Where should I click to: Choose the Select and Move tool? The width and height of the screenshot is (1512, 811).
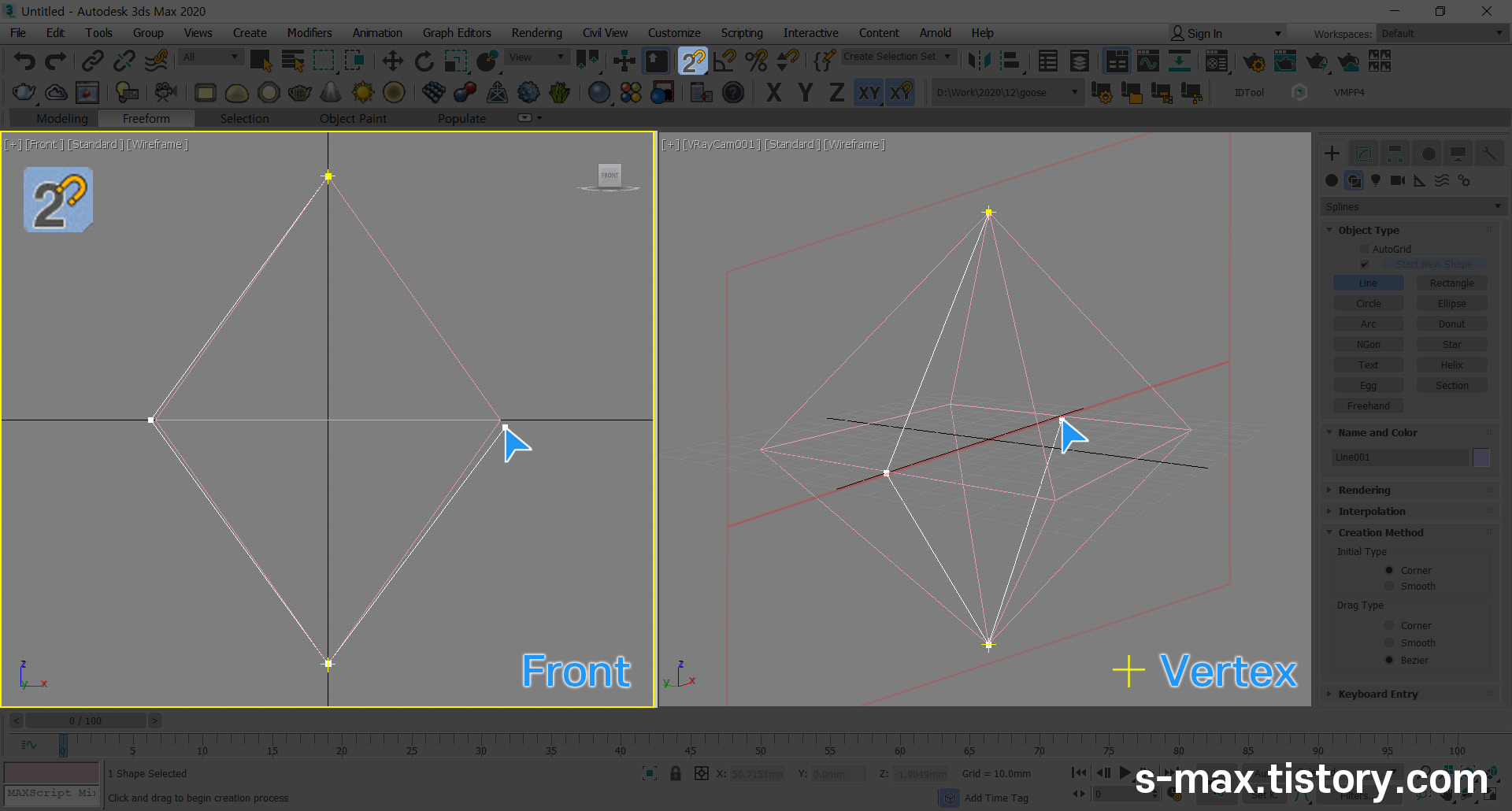(x=392, y=61)
